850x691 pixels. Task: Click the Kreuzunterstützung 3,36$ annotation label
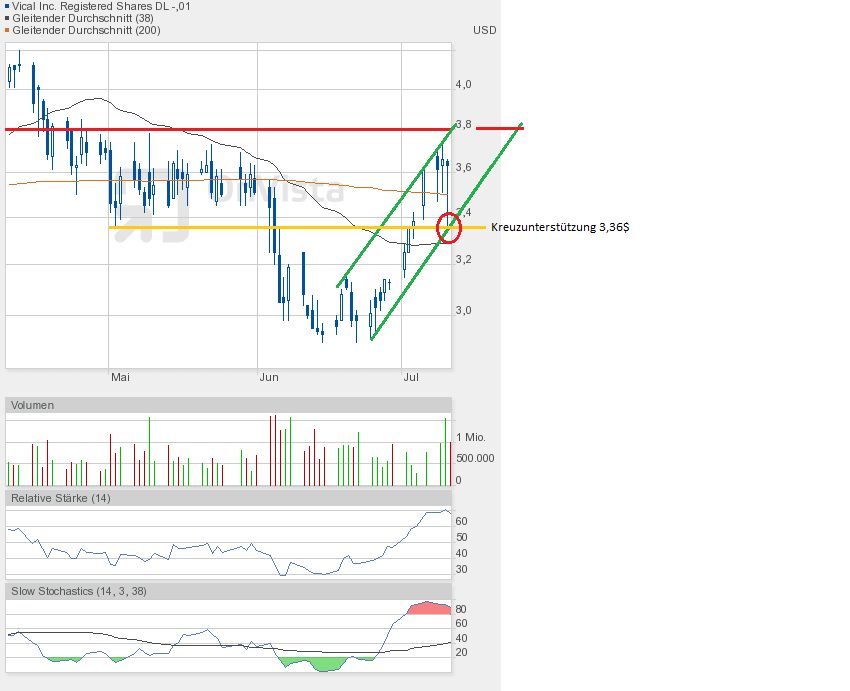click(560, 228)
